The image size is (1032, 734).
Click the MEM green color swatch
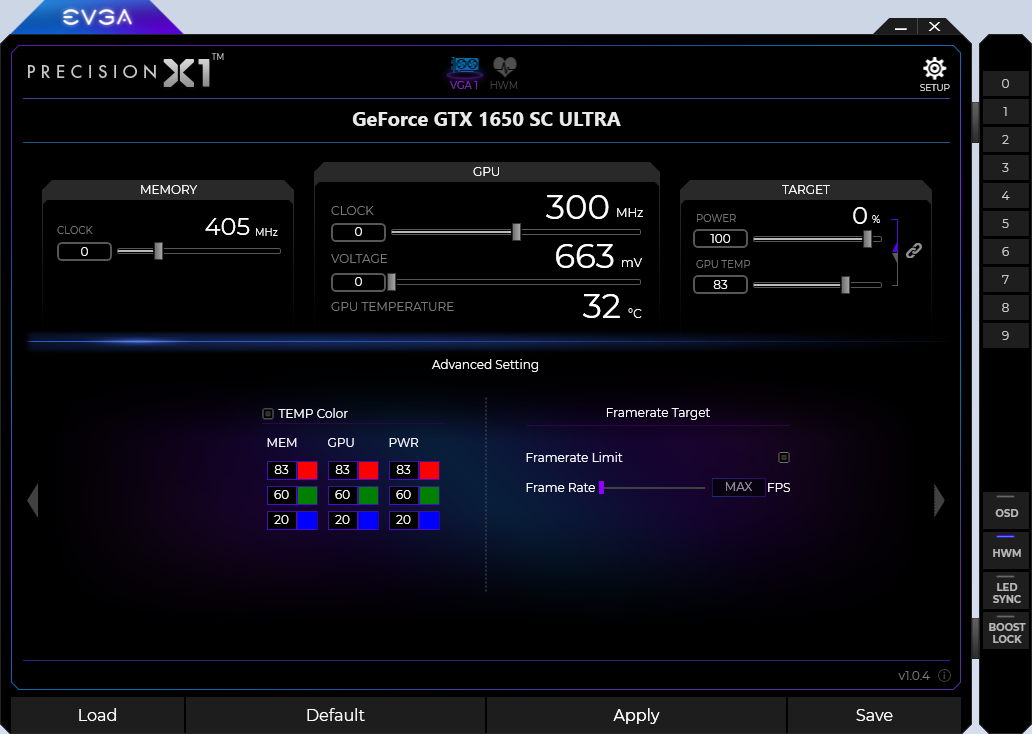(307, 495)
